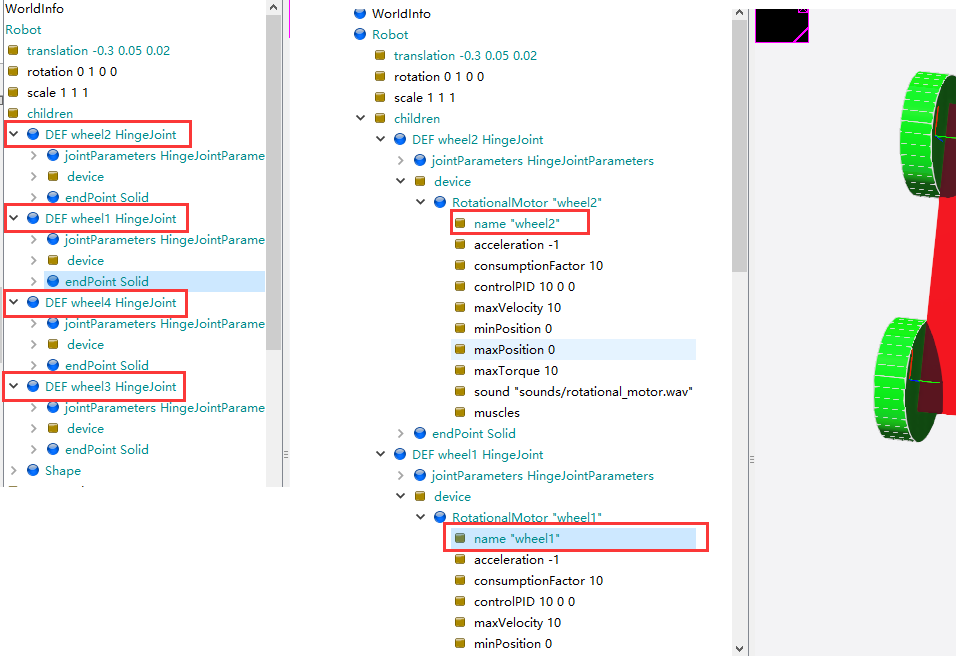The height and width of the screenshot is (660, 956).
Task: Expand jointParameters under DEF wheel1 in right tree
Action: point(401,475)
